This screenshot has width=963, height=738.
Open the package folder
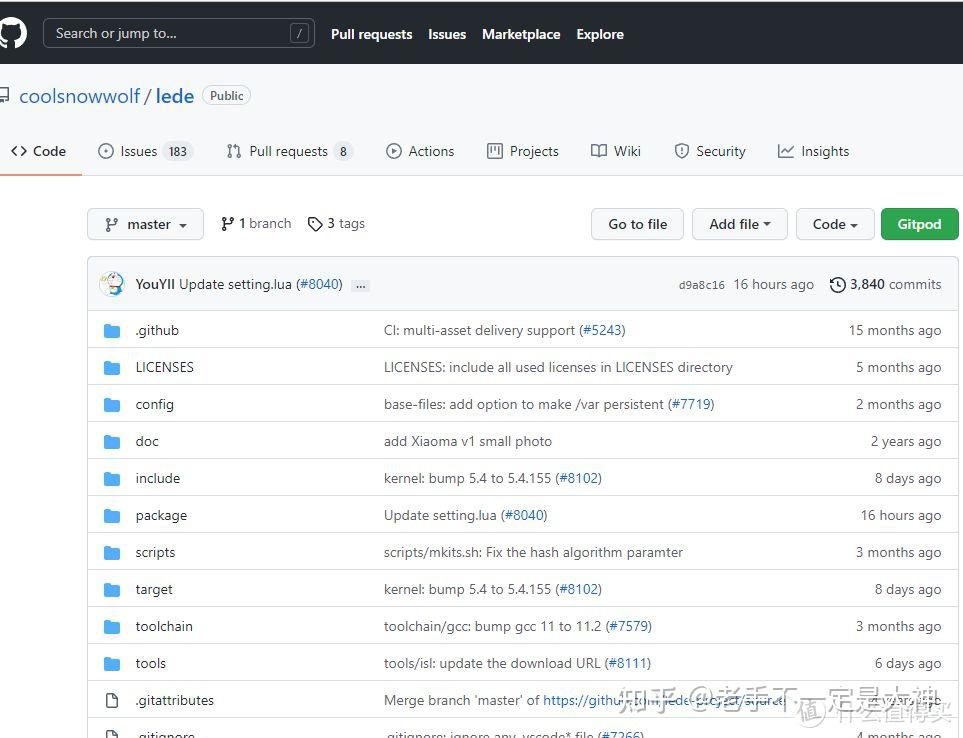(x=161, y=516)
